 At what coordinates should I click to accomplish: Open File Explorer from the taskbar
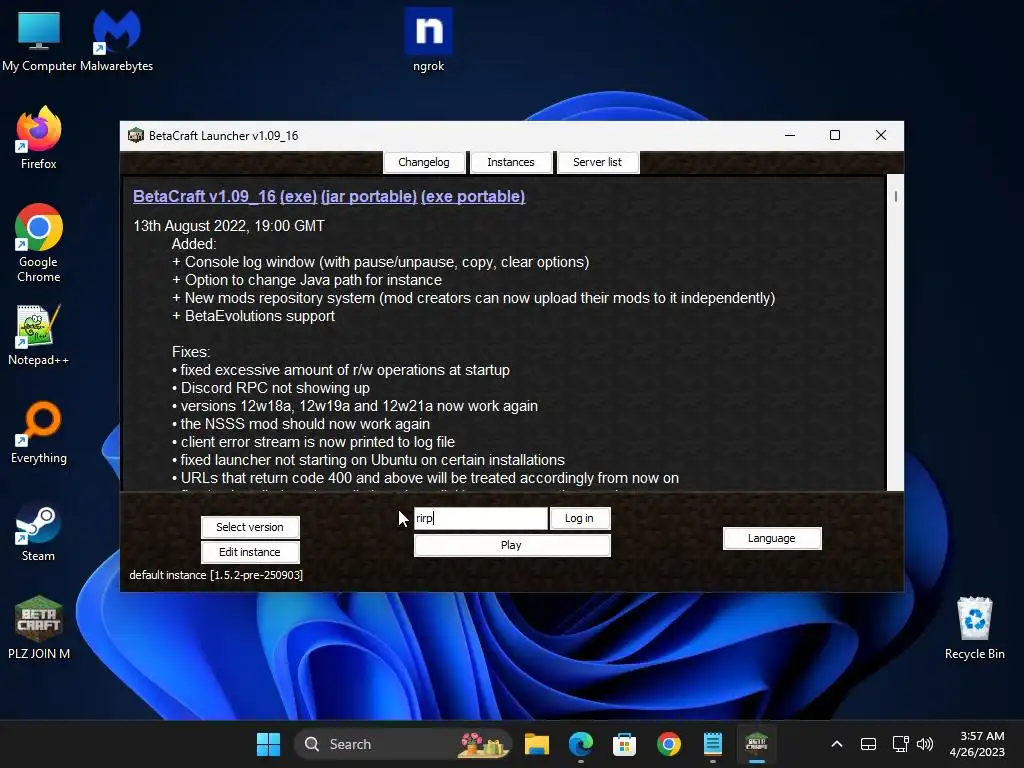[537, 744]
